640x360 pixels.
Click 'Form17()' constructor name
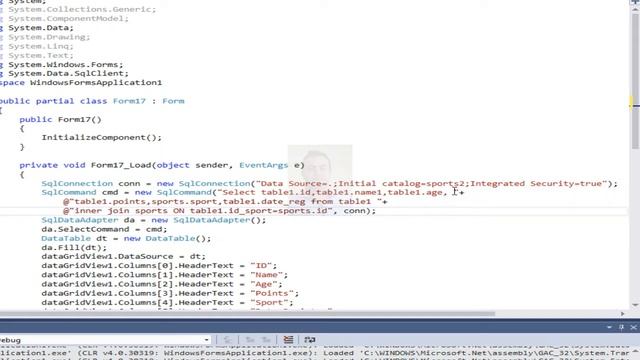point(80,120)
